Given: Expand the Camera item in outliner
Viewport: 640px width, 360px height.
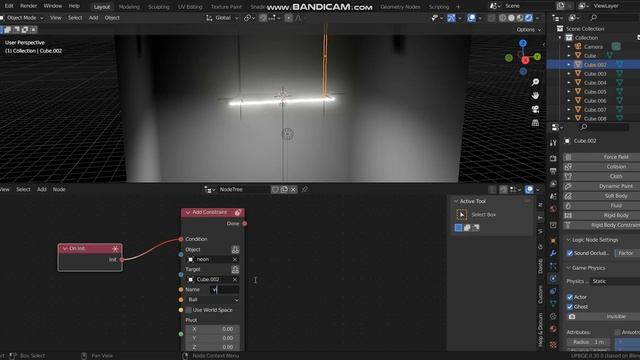Looking at the screenshot, I should coord(569,47).
